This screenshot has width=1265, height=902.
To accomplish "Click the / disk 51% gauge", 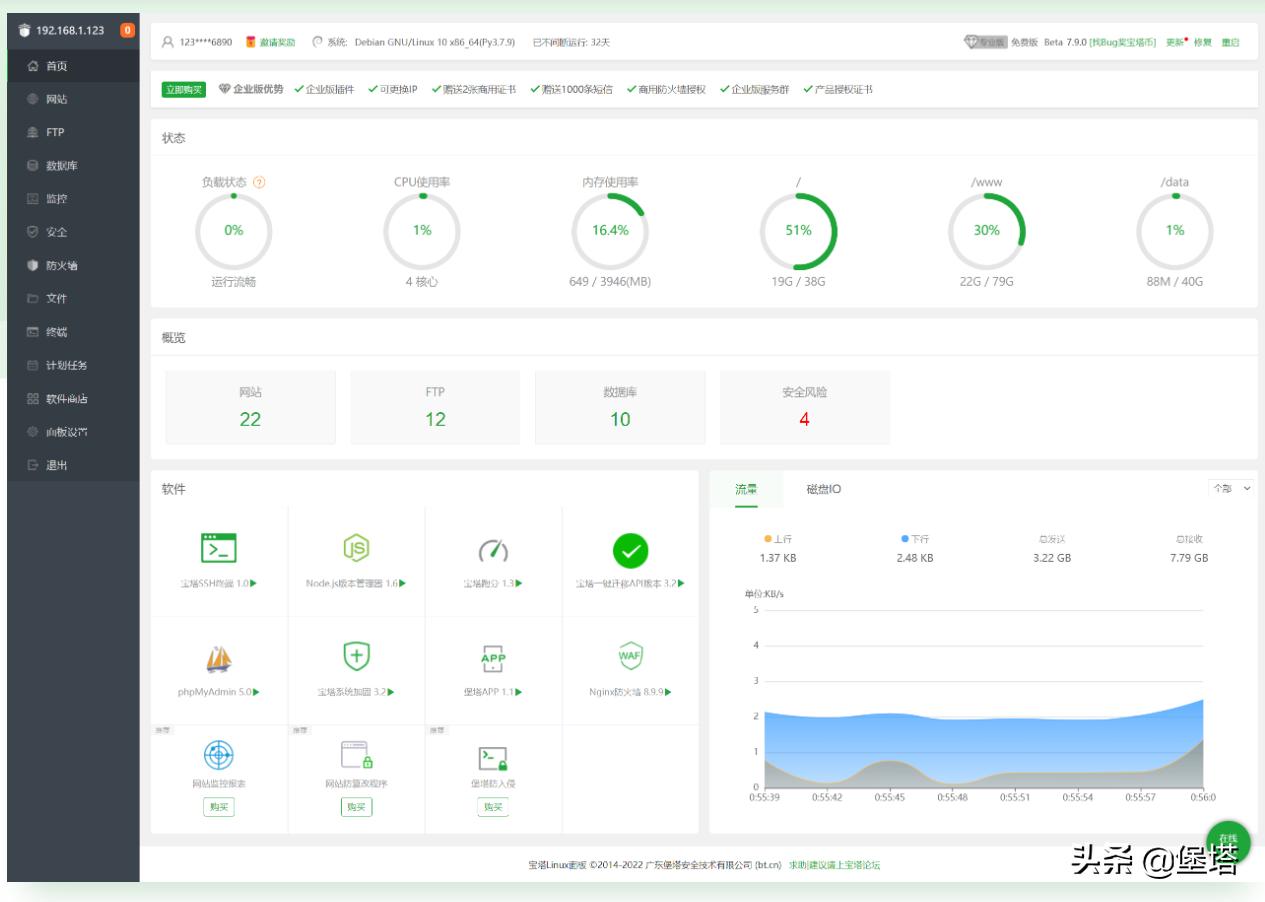I will (x=798, y=230).
